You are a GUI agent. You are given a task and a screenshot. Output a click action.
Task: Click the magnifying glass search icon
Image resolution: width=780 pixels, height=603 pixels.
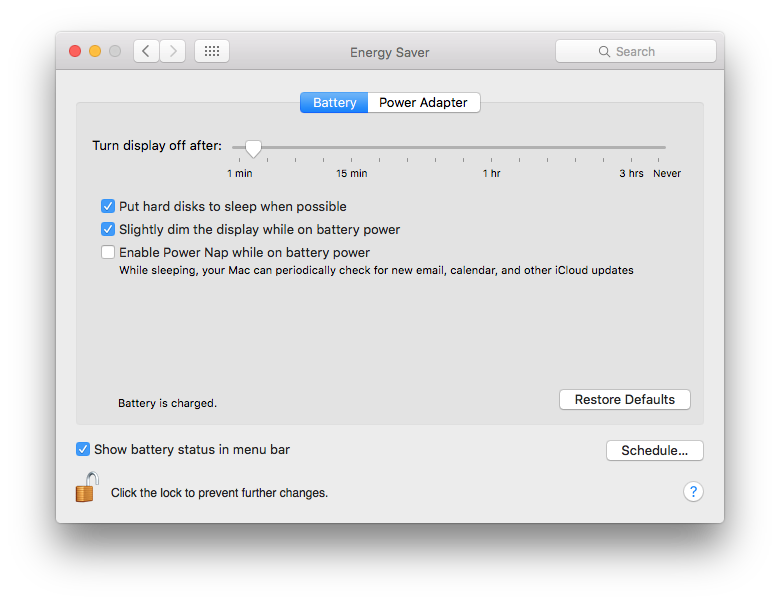(604, 52)
